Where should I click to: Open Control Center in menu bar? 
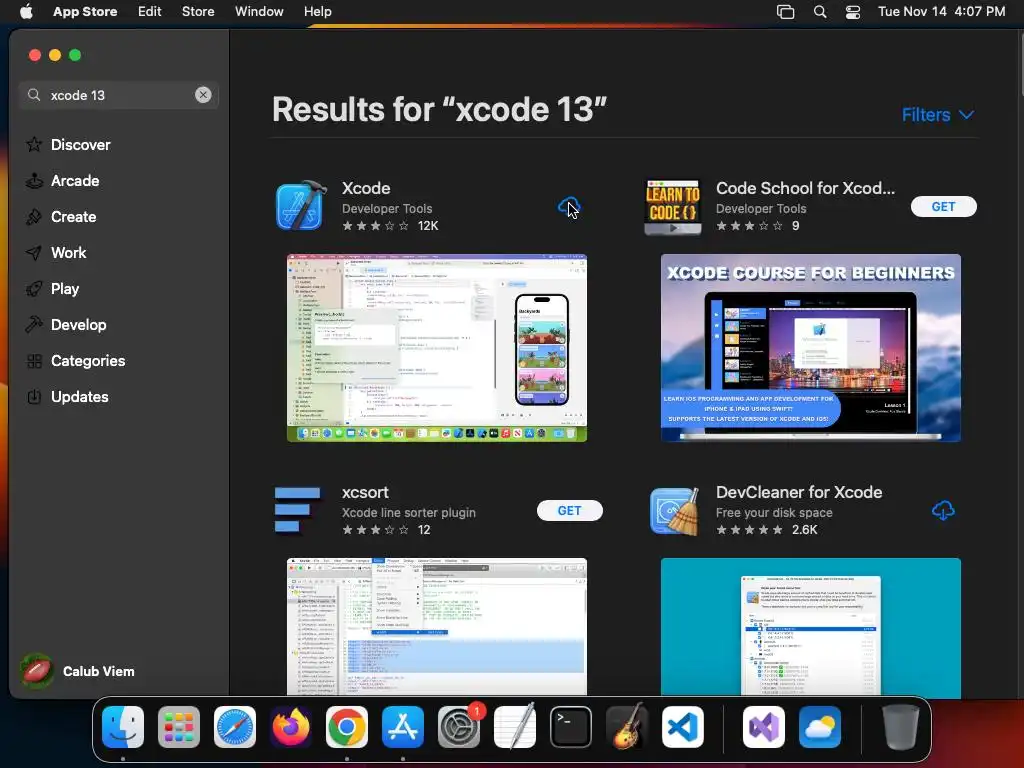pos(853,12)
